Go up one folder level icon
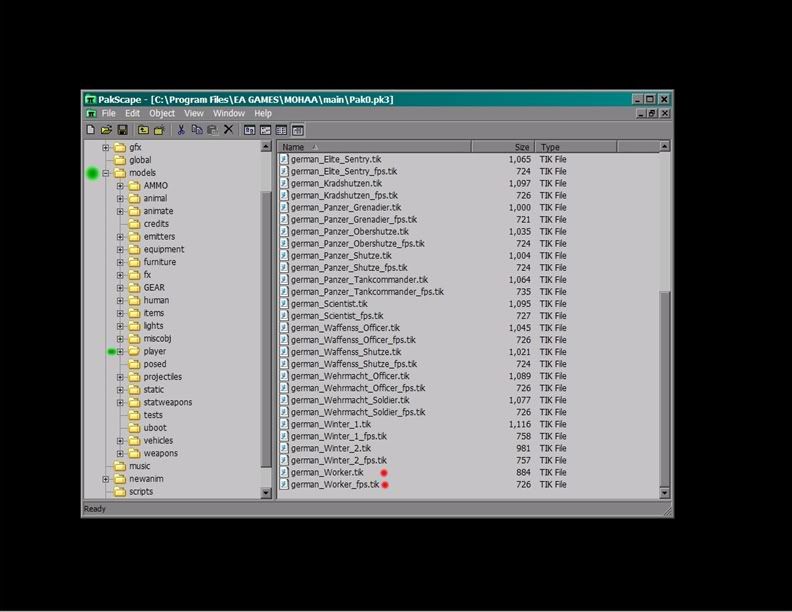 143,130
